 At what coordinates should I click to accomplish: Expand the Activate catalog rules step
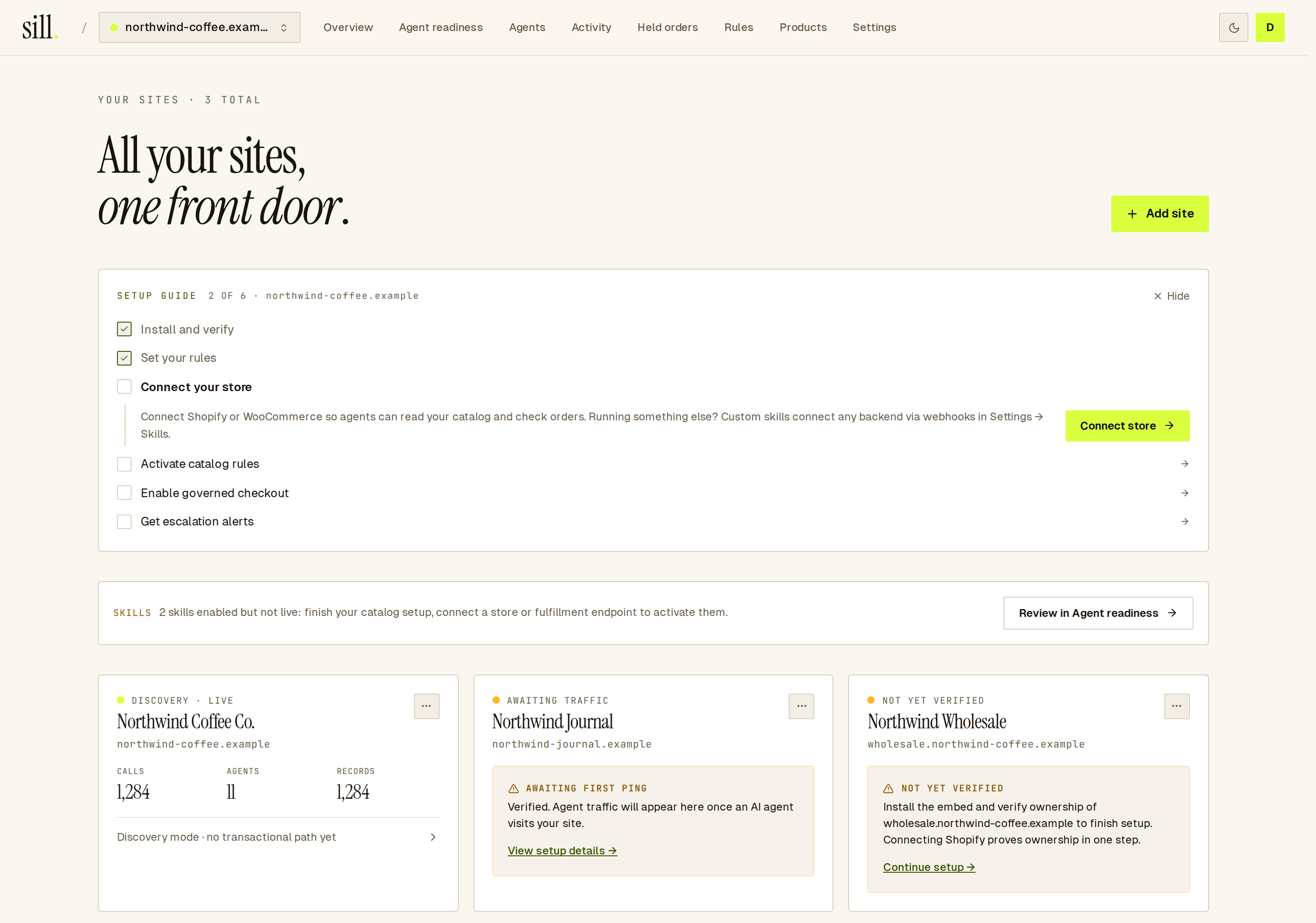point(653,464)
